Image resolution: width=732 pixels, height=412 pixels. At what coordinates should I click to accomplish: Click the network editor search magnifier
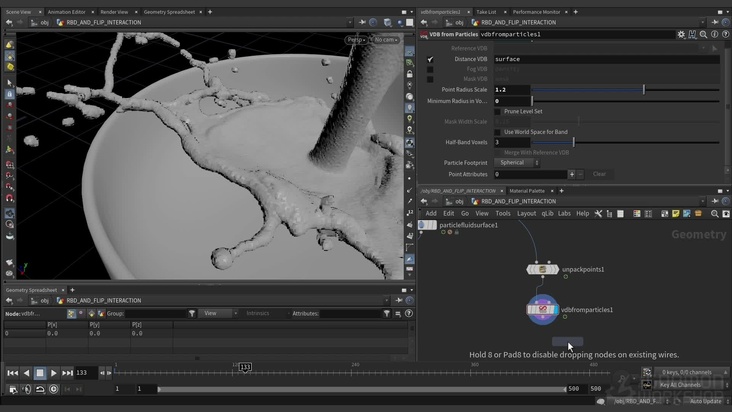pyautogui.click(x=715, y=213)
